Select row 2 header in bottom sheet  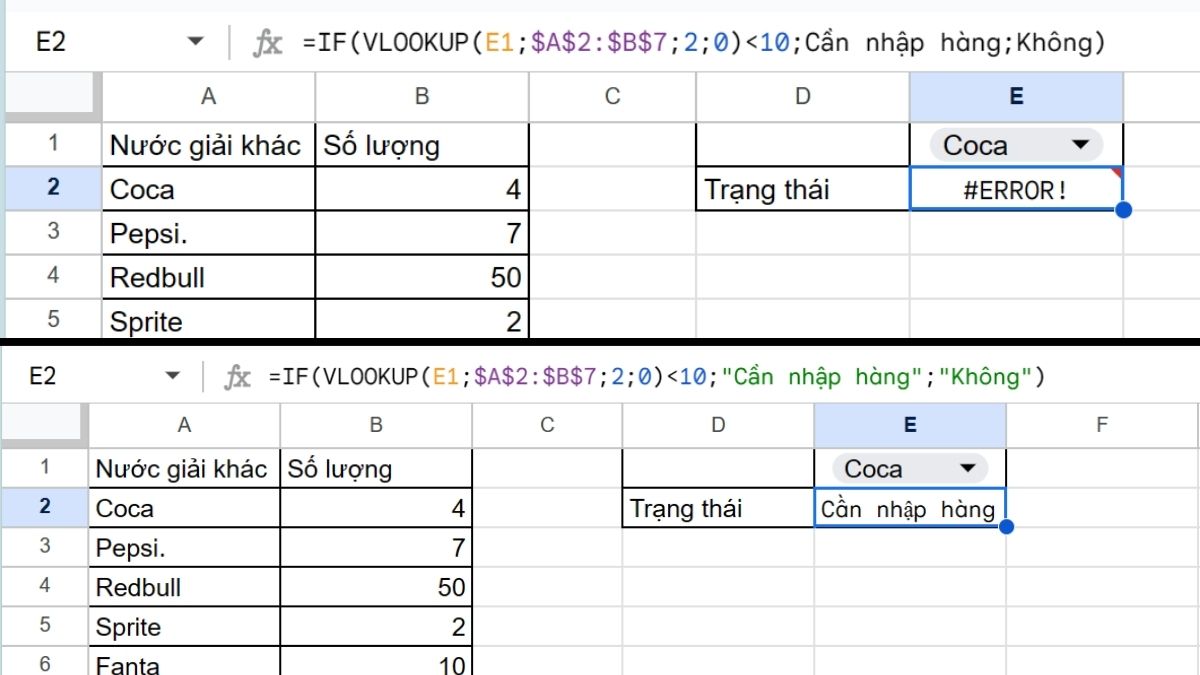point(44,507)
